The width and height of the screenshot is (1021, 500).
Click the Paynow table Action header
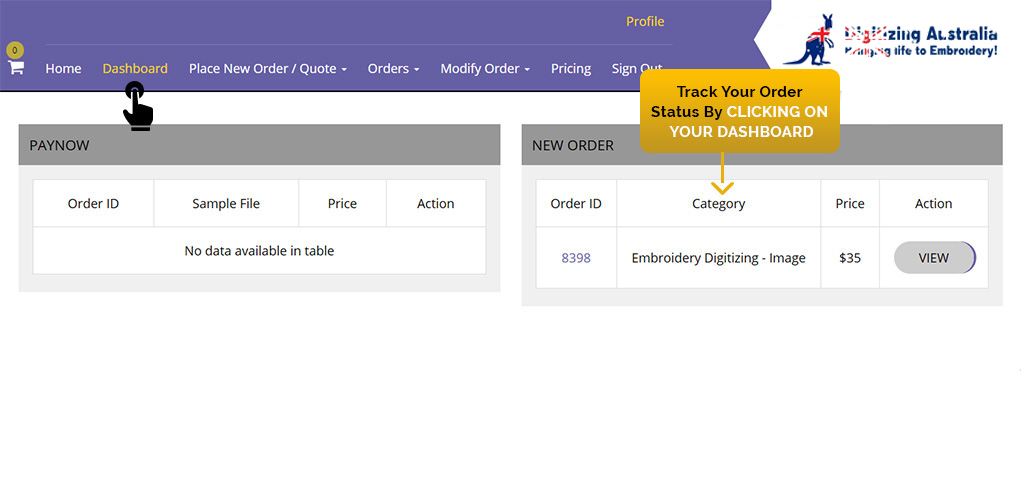point(436,204)
